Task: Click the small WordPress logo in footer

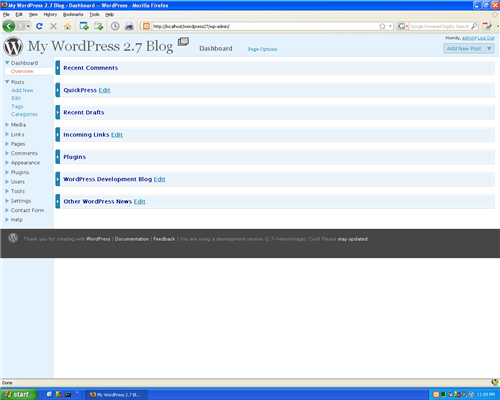Action: [13, 238]
